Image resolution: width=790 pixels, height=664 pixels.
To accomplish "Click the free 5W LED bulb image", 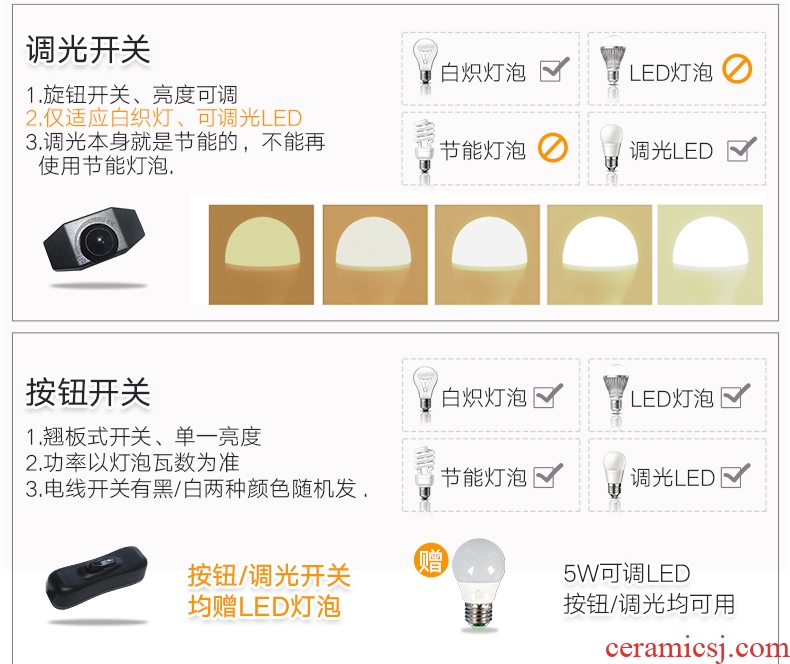I will tap(479, 584).
